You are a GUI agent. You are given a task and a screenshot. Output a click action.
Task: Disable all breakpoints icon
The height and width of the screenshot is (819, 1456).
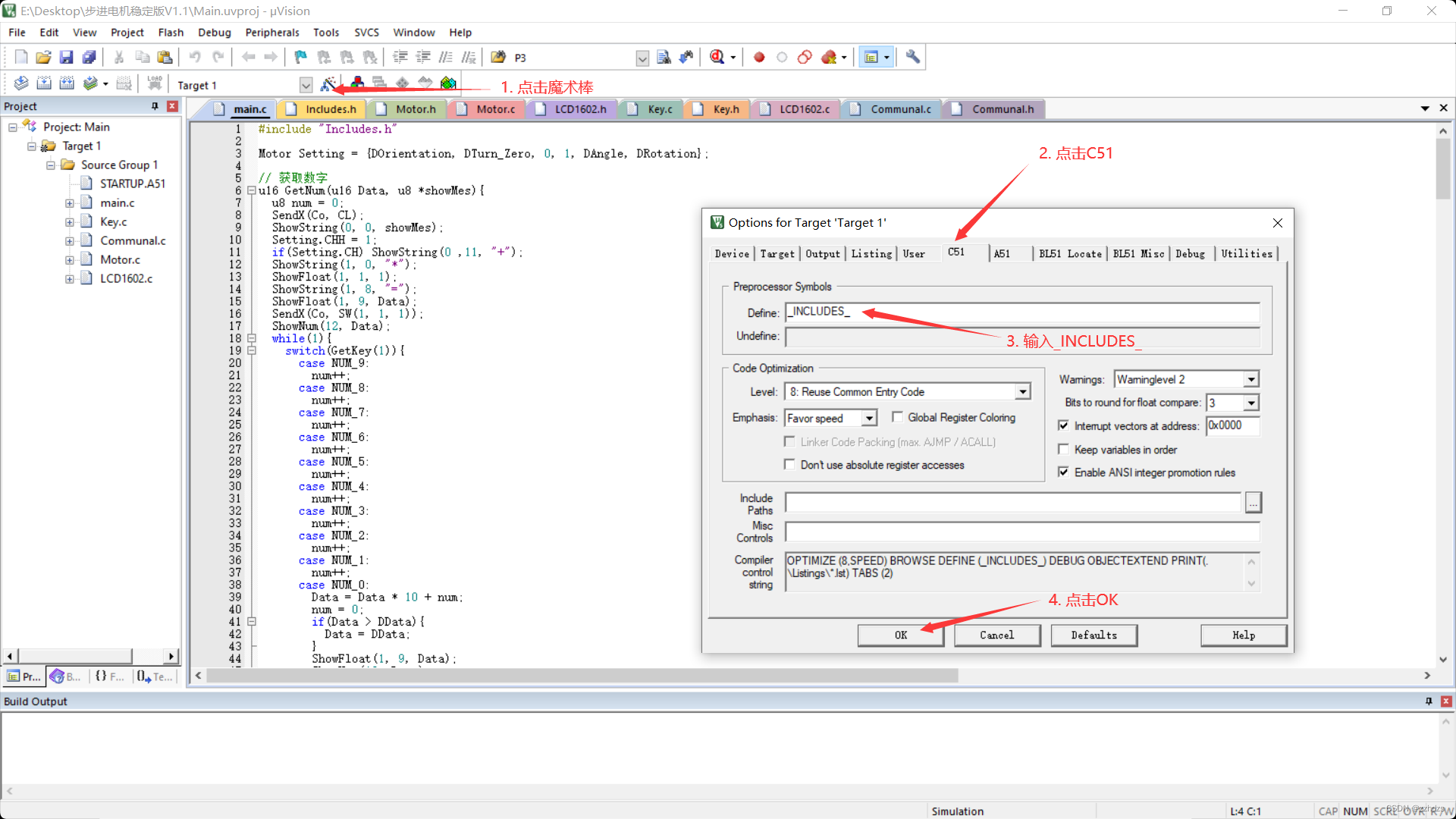[805, 57]
